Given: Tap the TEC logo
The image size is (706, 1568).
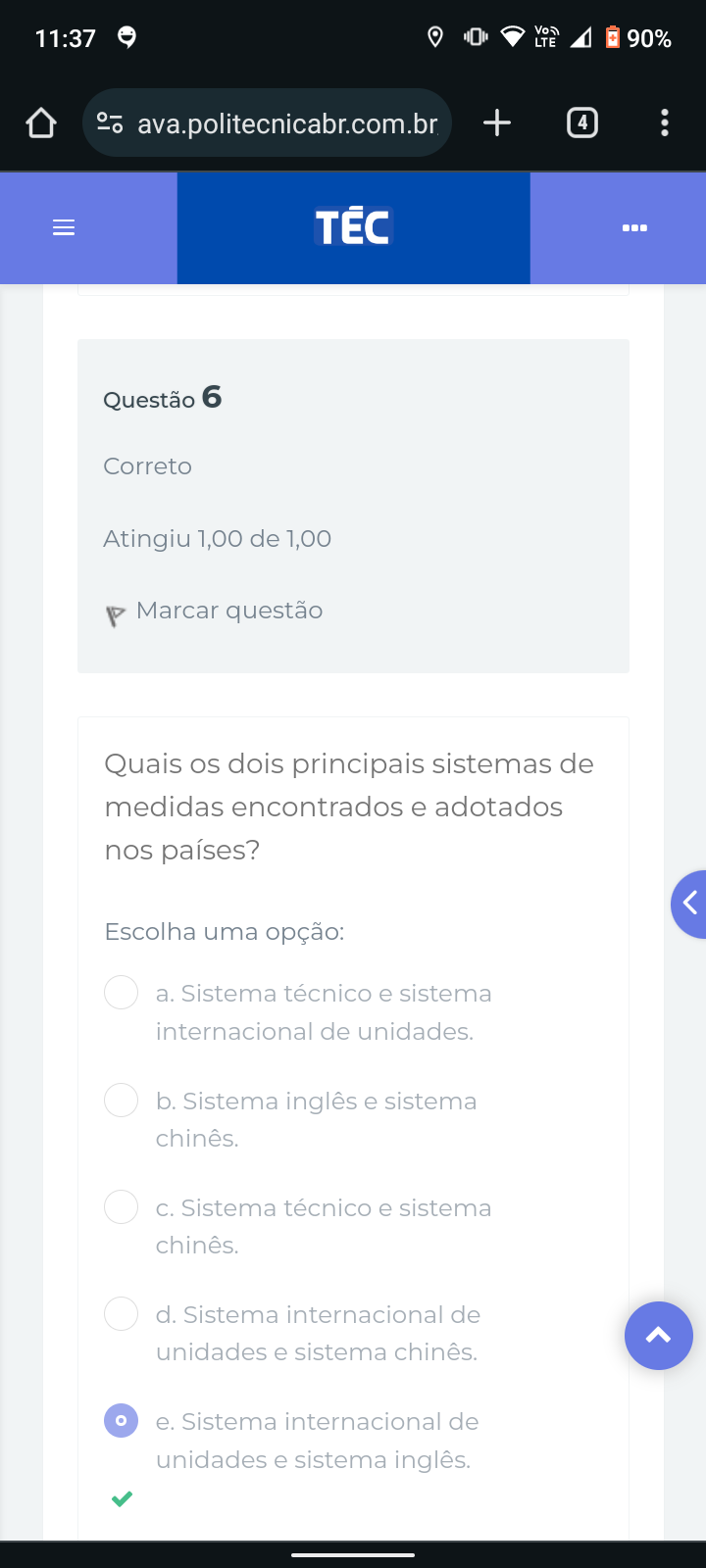Looking at the screenshot, I should point(353,227).
